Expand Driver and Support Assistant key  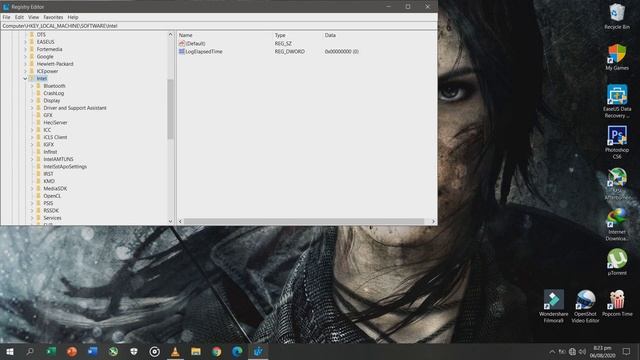pos(32,108)
